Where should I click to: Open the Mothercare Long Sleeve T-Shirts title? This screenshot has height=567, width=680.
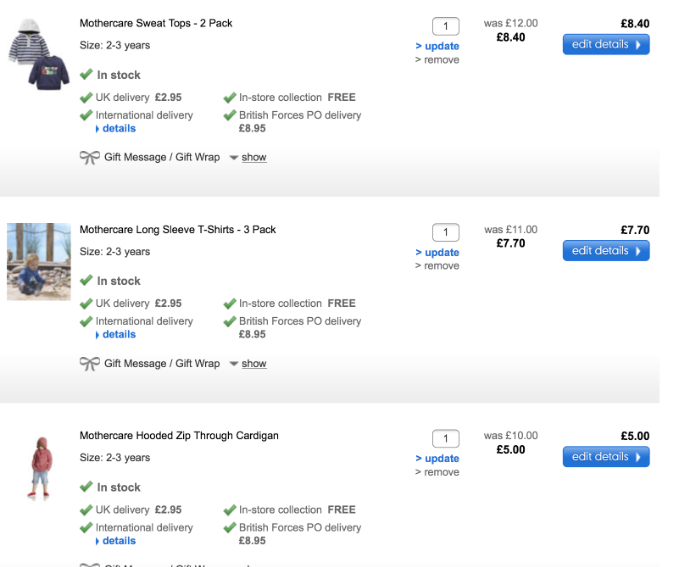(177, 229)
